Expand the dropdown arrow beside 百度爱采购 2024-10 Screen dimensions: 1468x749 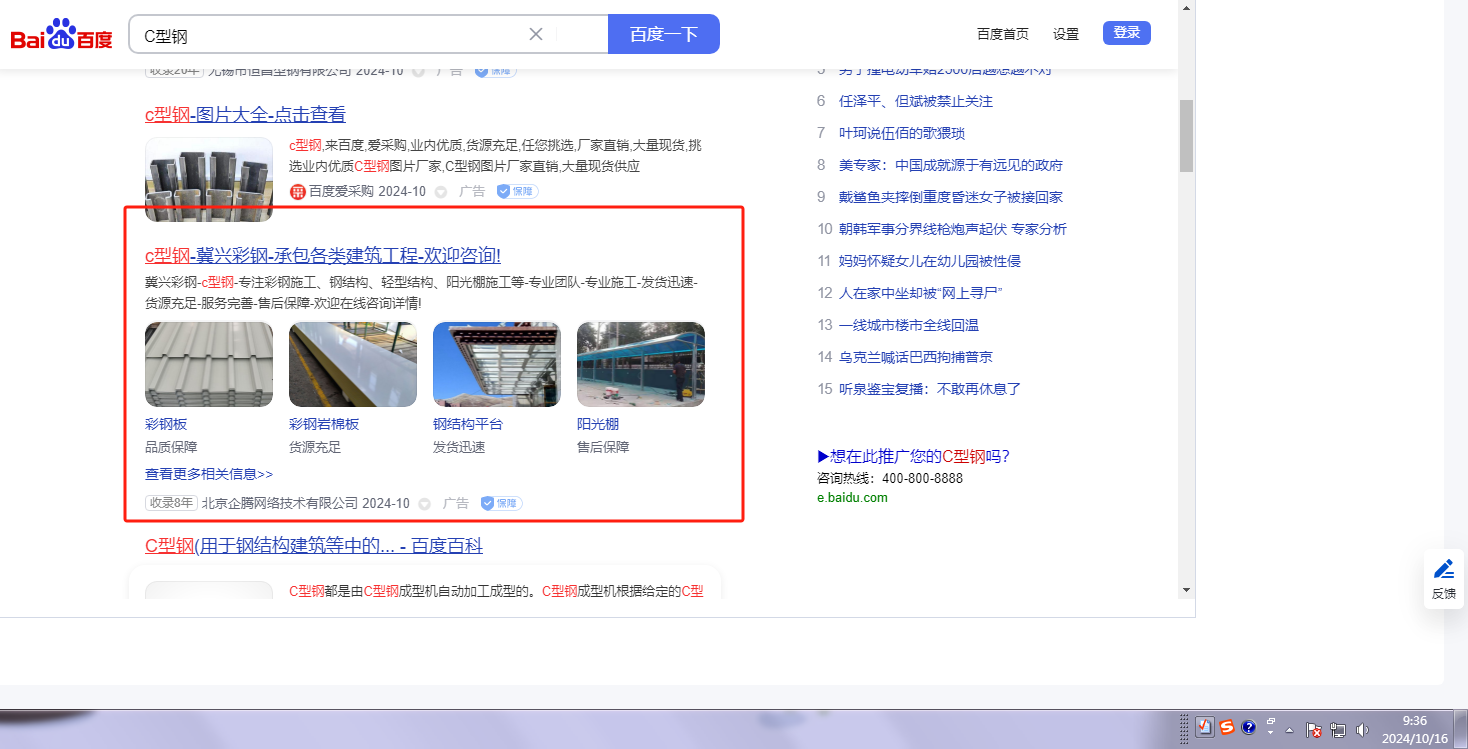(441, 191)
